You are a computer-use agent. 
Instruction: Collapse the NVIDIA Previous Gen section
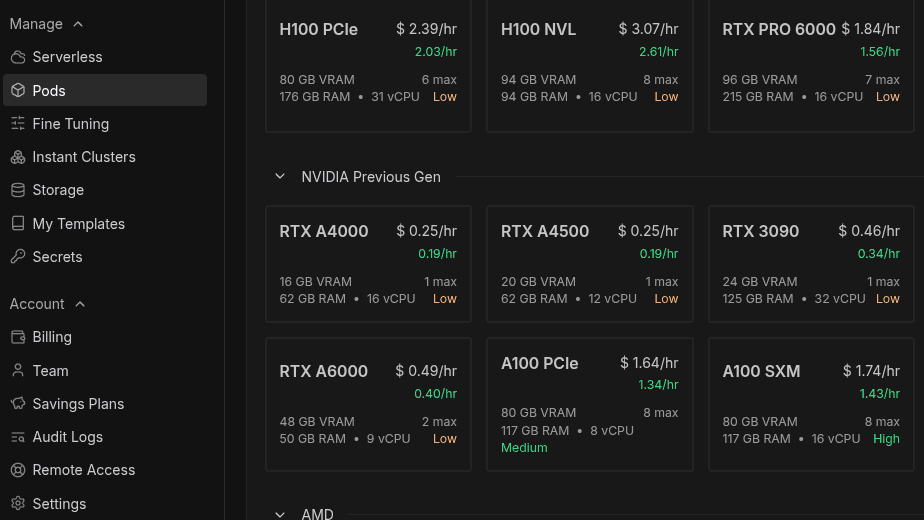pos(280,176)
